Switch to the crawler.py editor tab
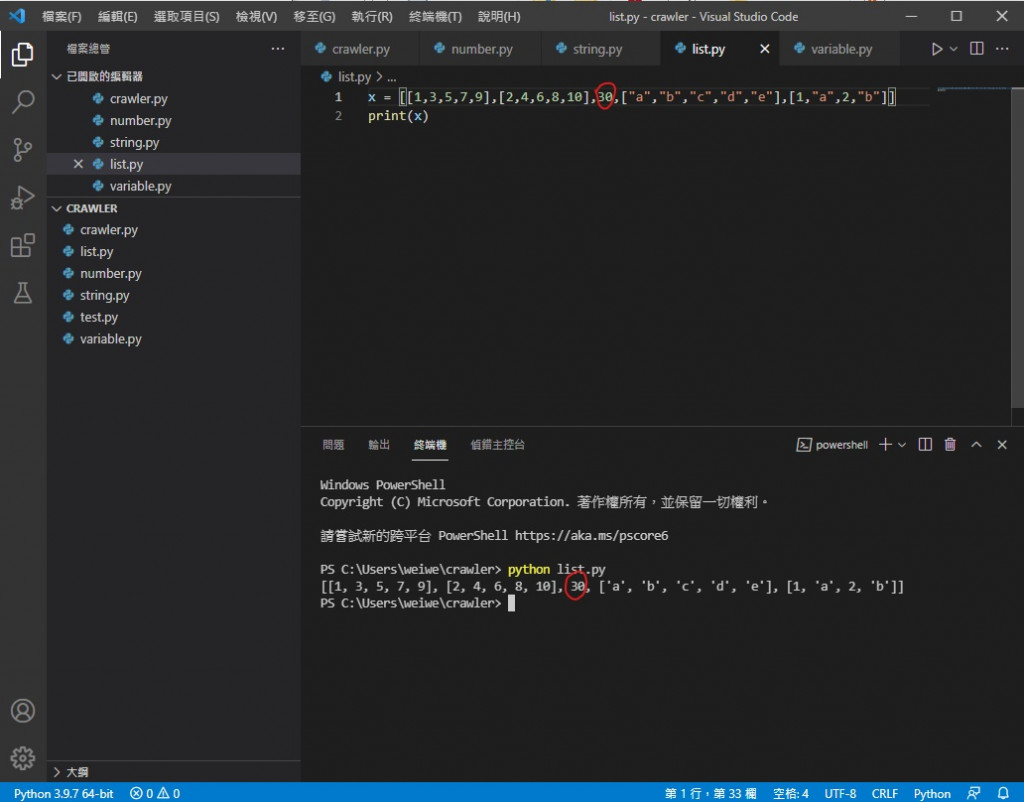This screenshot has height=802, width=1024. [359, 49]
